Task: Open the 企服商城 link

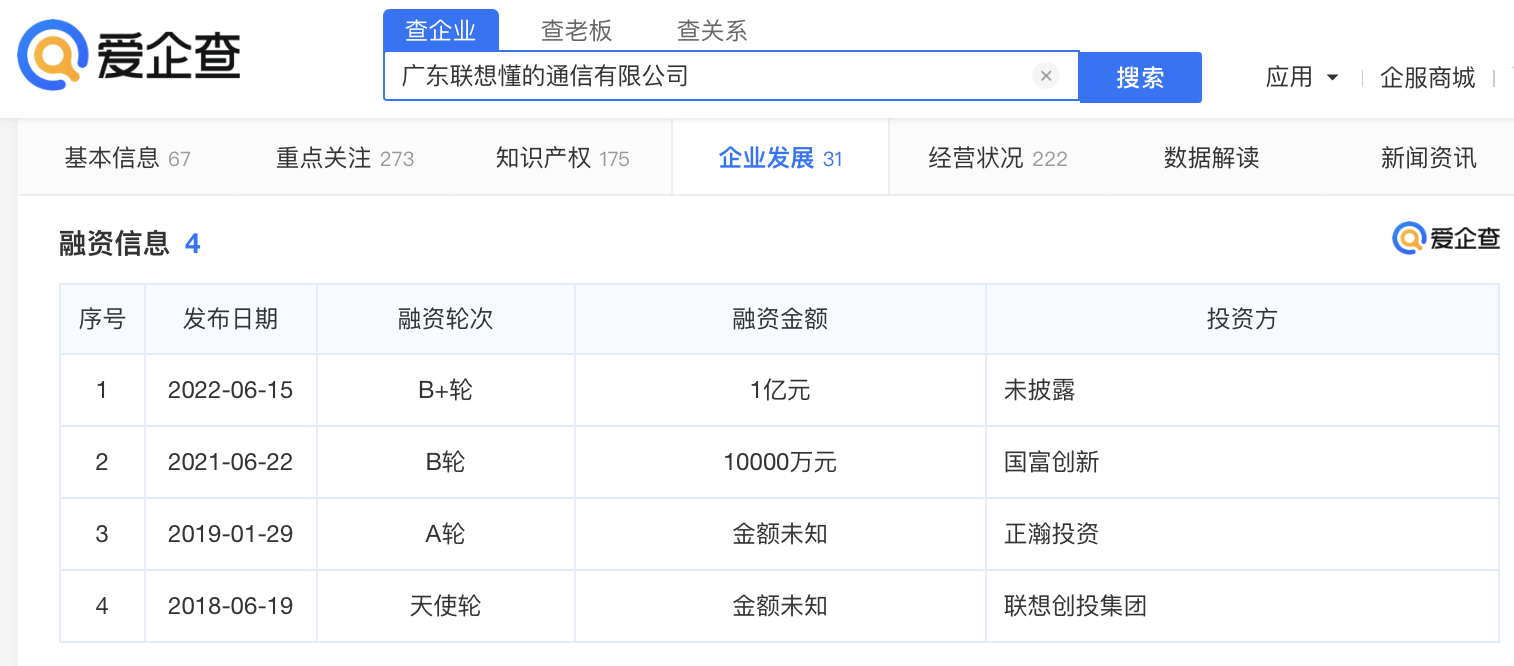Action: [1428, 77]
